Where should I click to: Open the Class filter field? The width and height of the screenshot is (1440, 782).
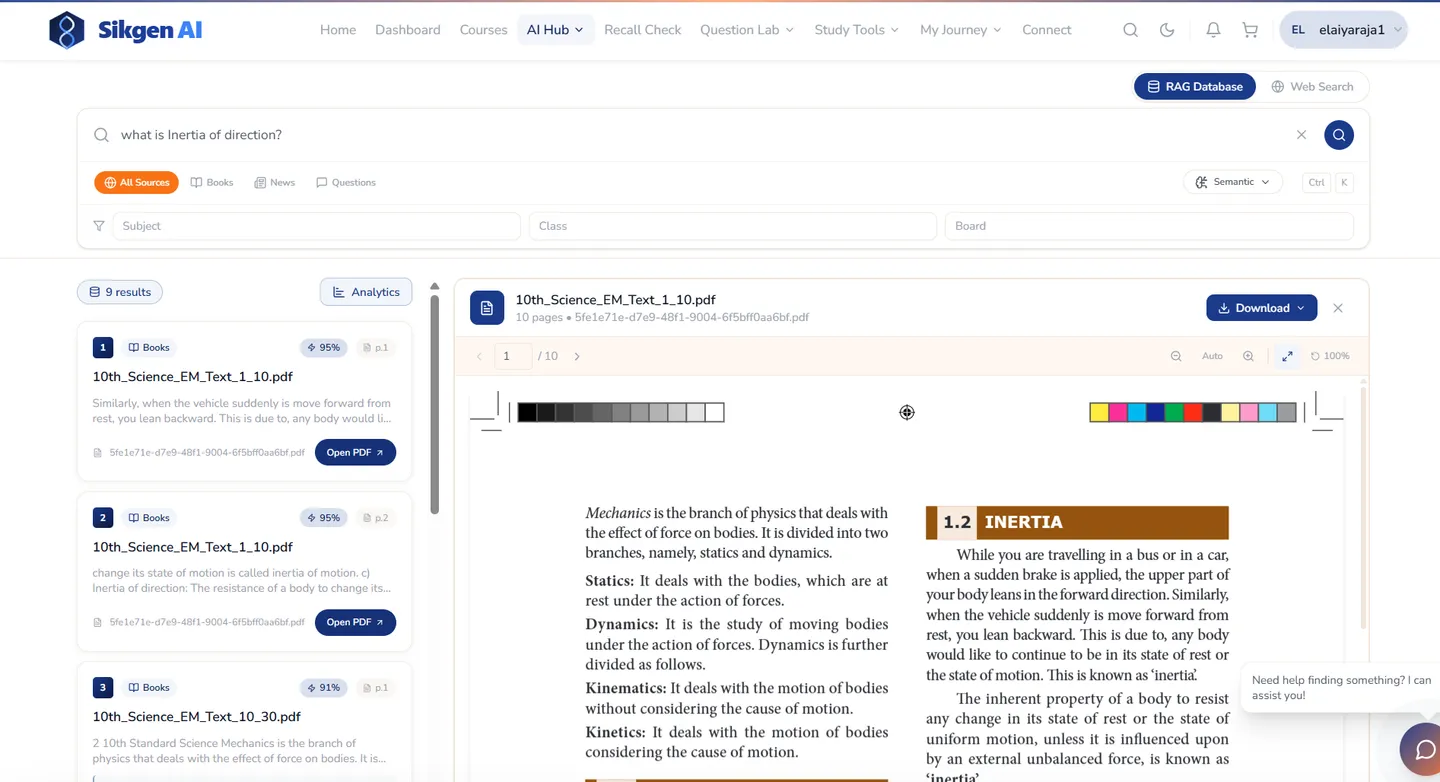point(732,226)
